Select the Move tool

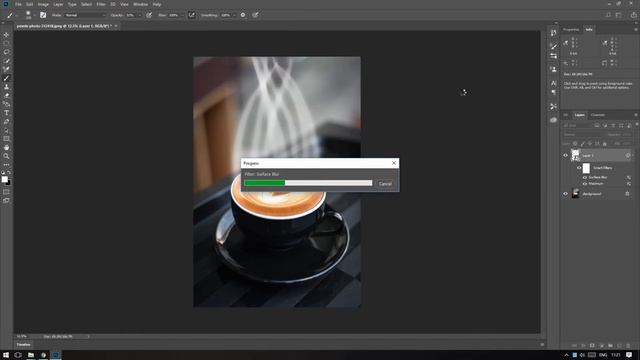6,35
